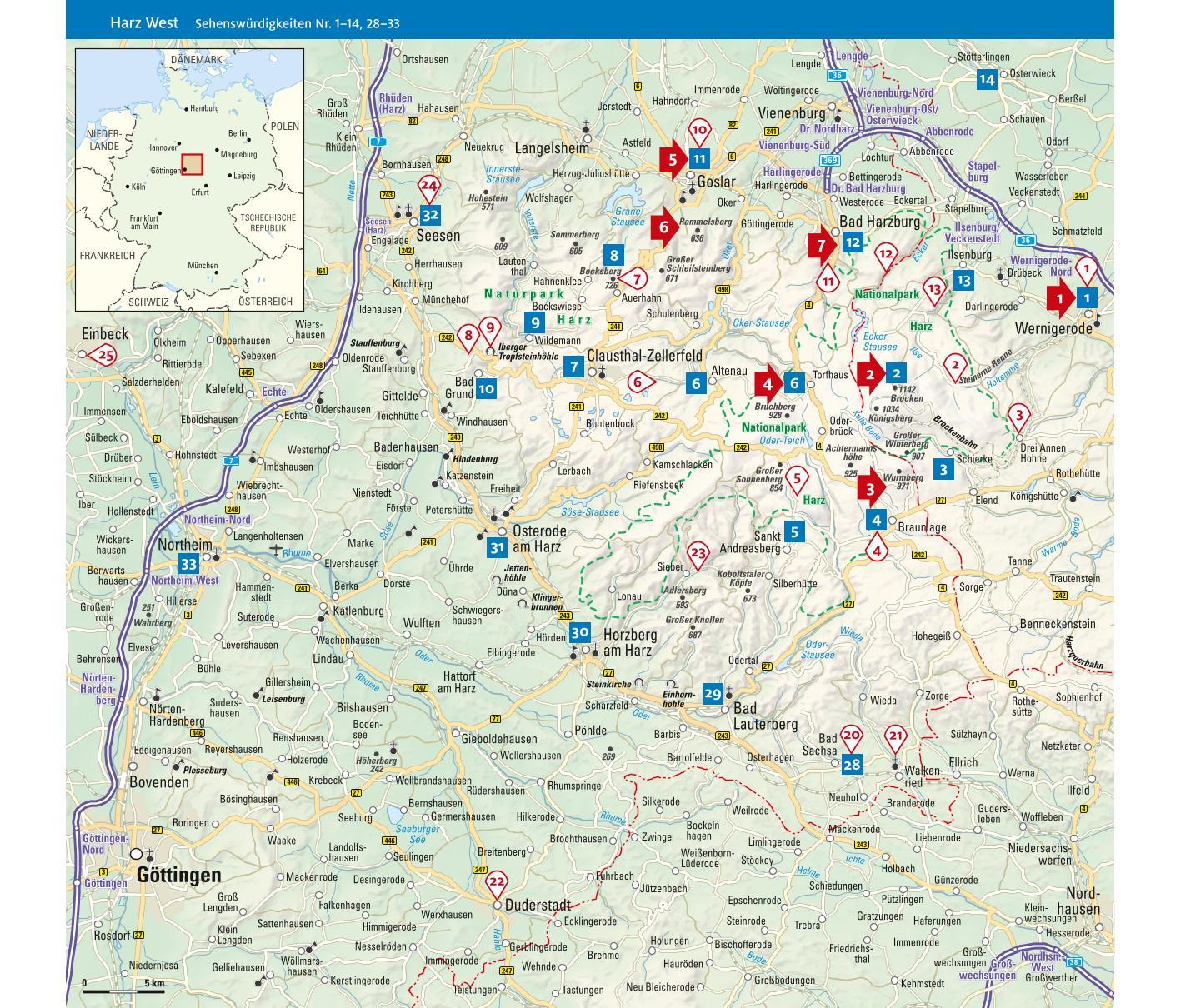Select blue marker 28 at Bad Sachsa
The width and height of the screenshot is (1181, 1008).
coord(851,764)
